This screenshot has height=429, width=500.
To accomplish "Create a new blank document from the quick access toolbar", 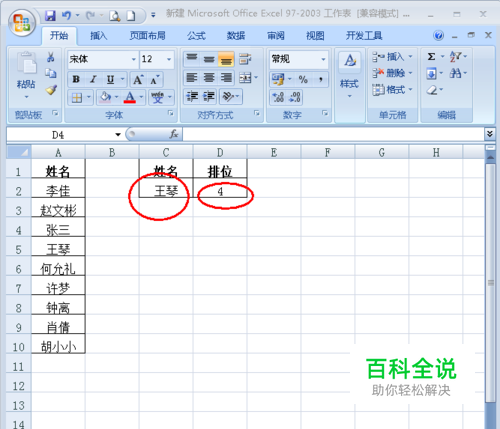I will tap(131, 16).
